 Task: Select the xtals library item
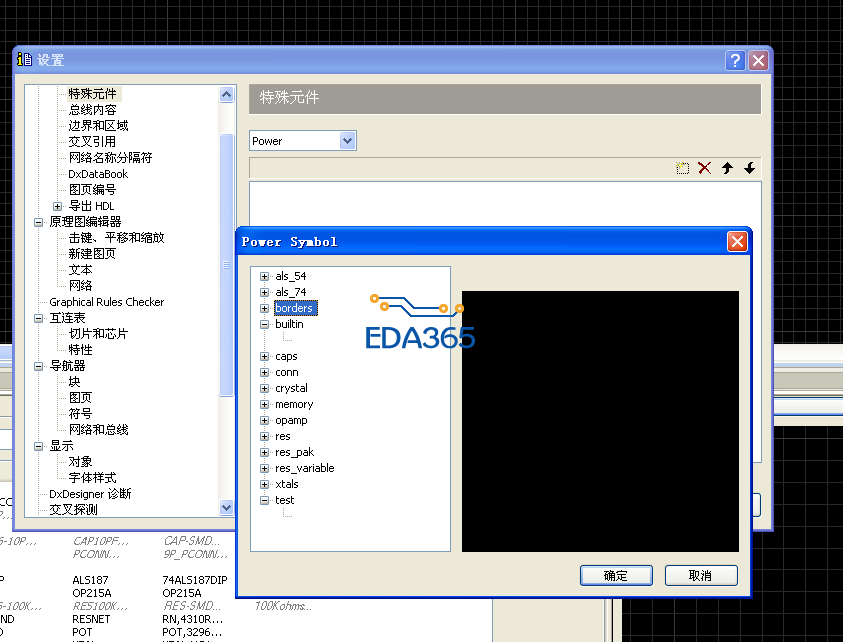(x=287, y=484)
